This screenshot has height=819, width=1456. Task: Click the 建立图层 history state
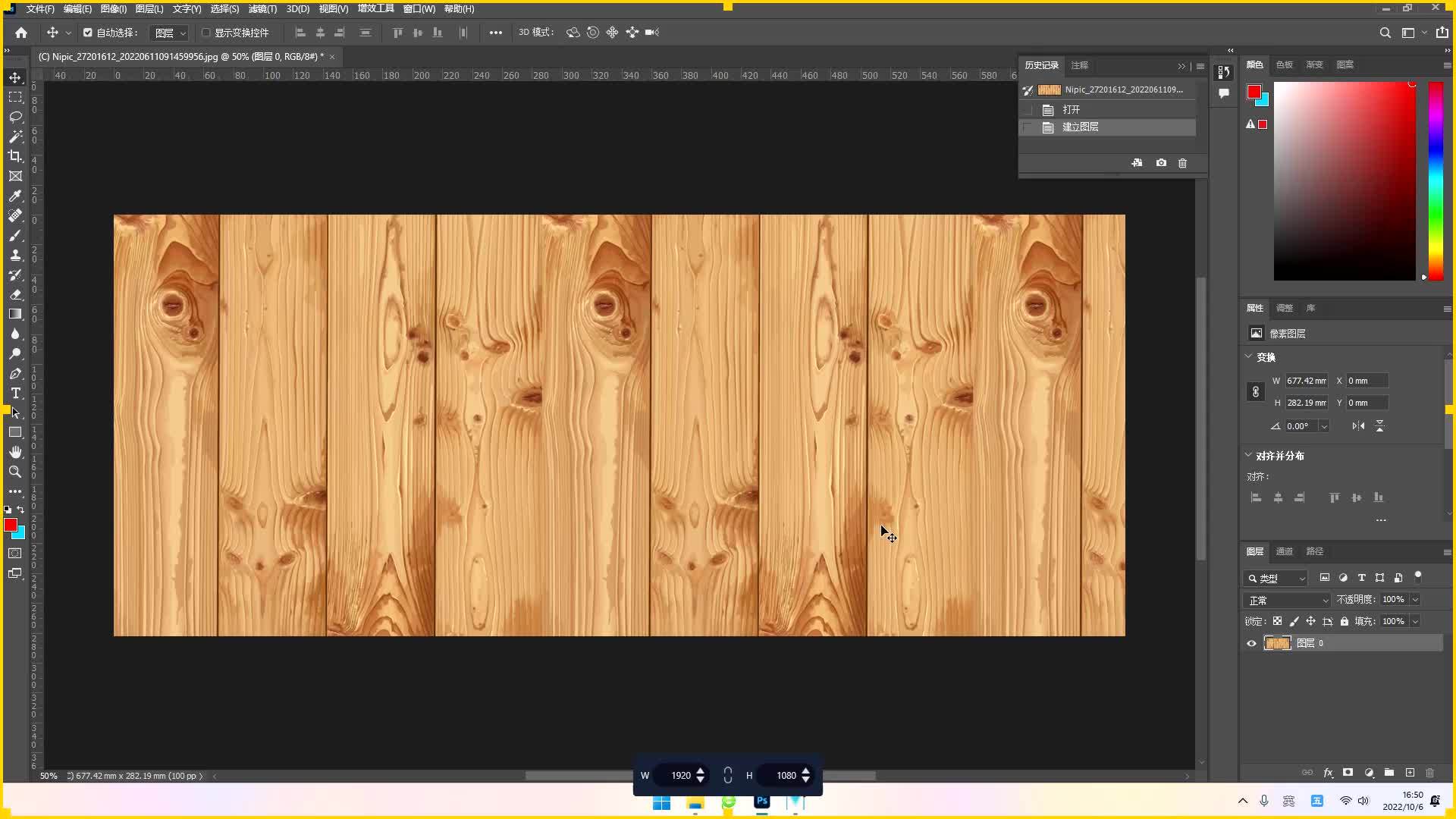click(x=1081, y=127)
